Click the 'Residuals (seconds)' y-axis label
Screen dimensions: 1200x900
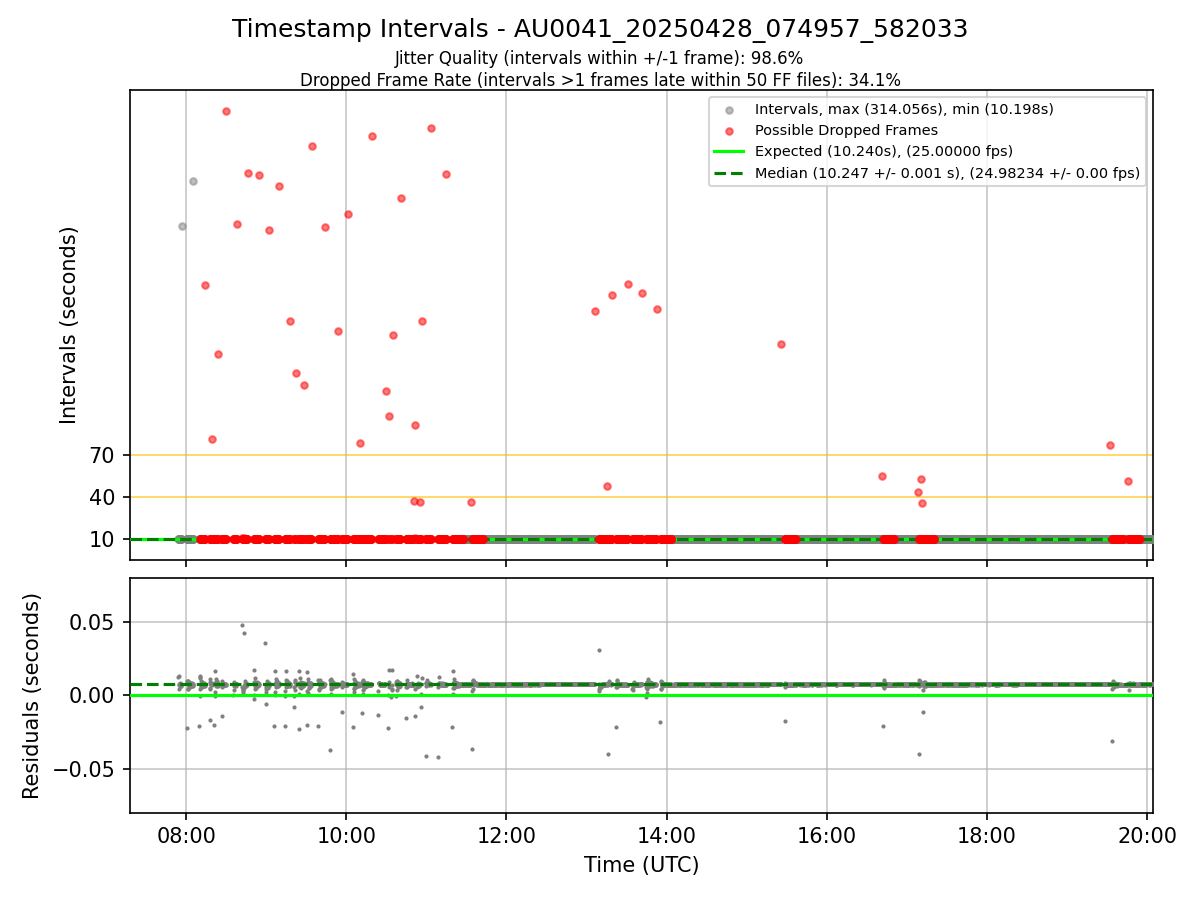[33, 696]
